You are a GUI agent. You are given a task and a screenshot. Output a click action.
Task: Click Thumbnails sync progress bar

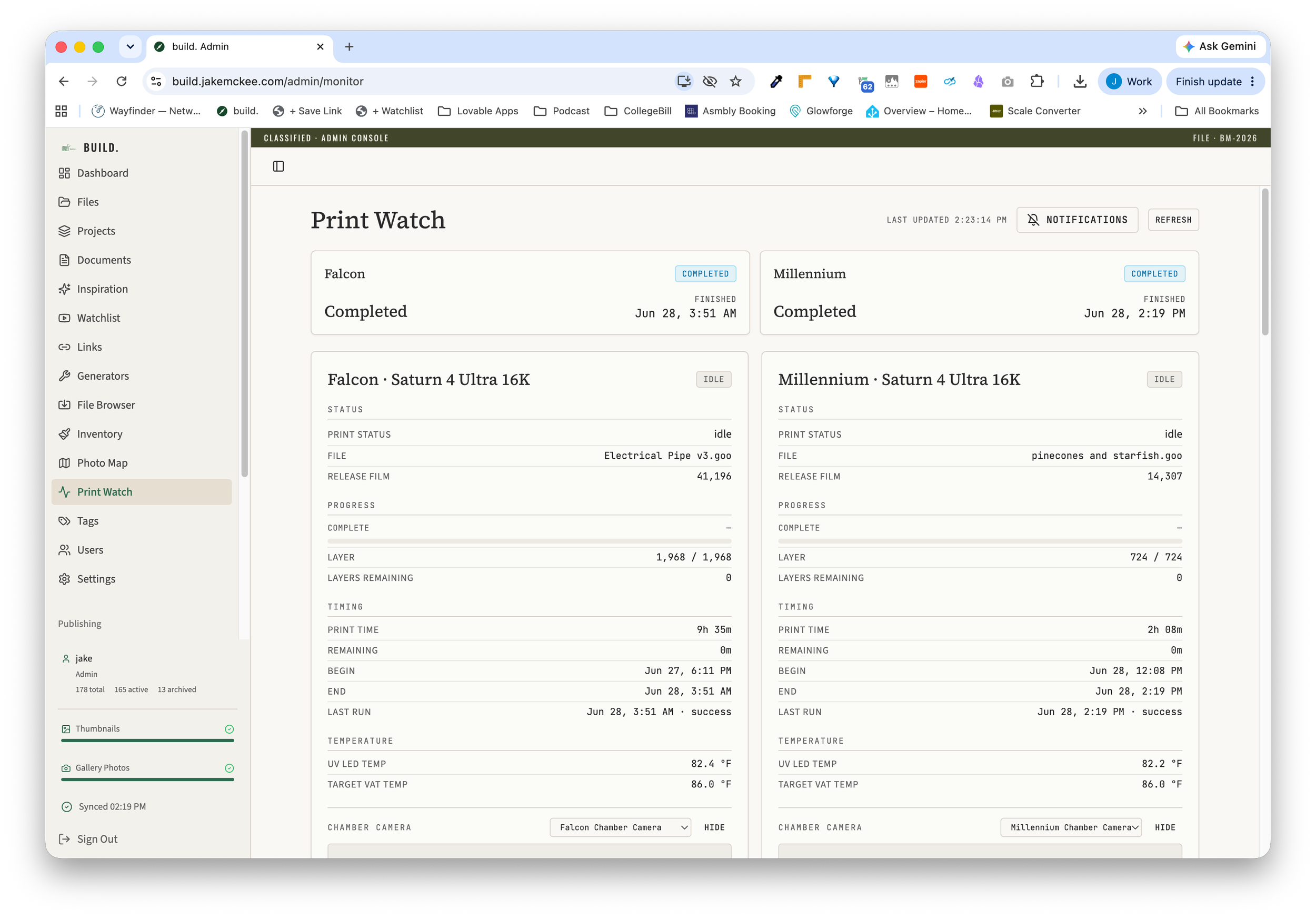[x=147, y=741]
